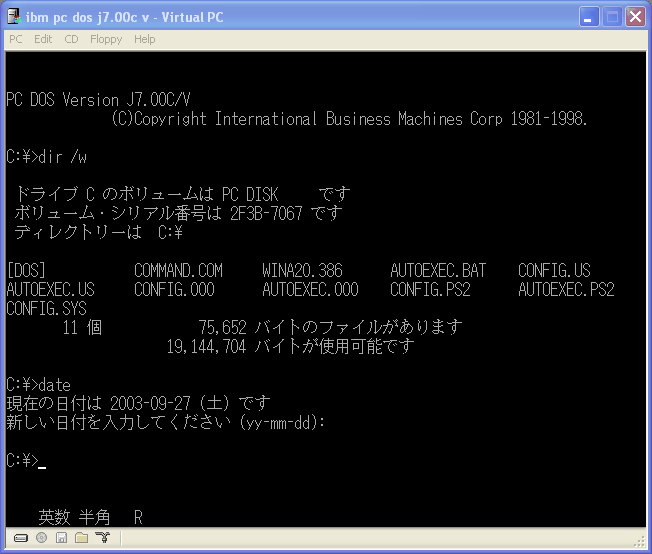Click the blinking cursor at last prompt

pos(42,467)
